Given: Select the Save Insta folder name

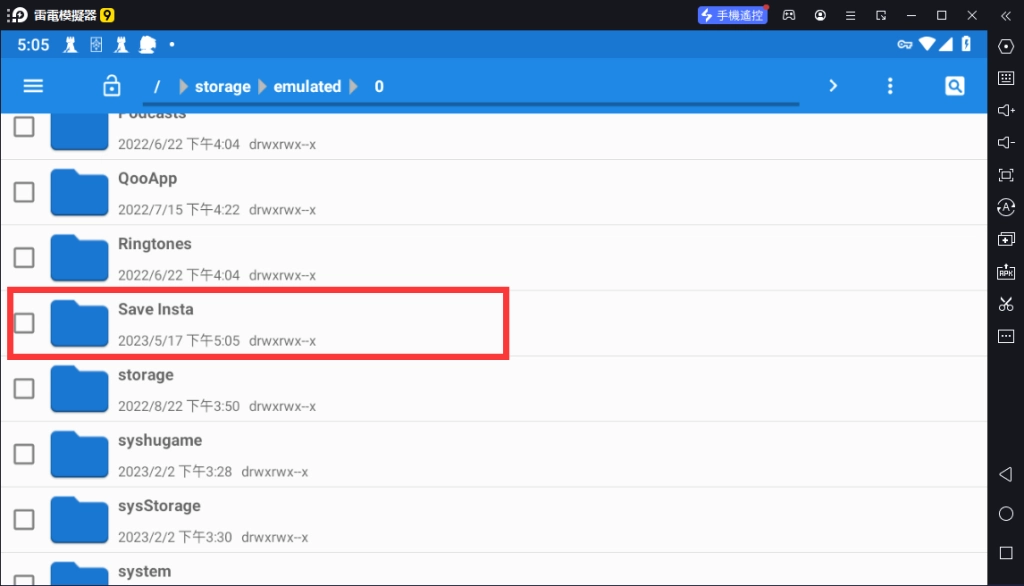Looking at the screenshot, I should point(155,309).
